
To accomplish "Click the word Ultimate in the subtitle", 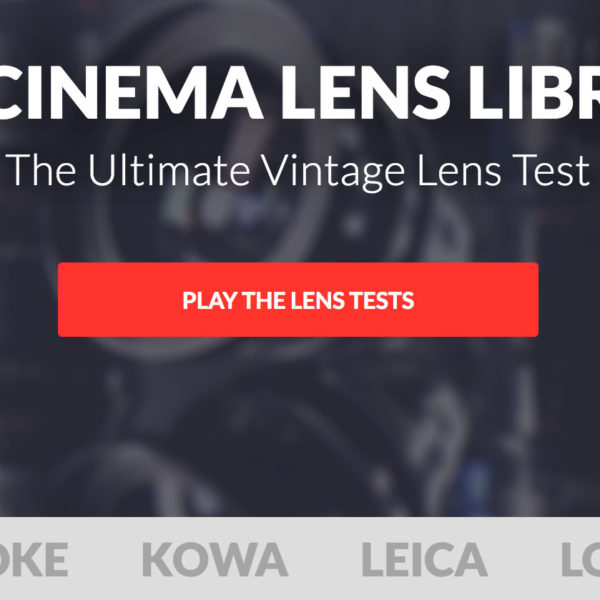I will click(x=169, y=170).
